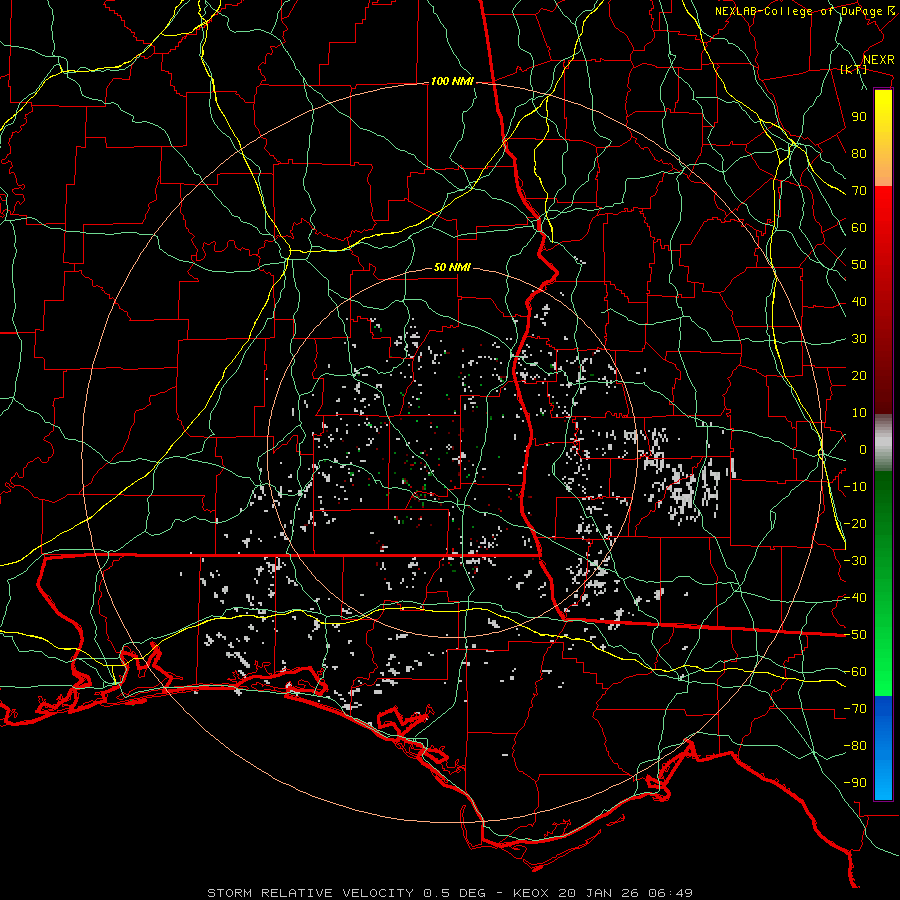
Task: Select the red band of the velocity color bar
Action: (x=883, y=298)
